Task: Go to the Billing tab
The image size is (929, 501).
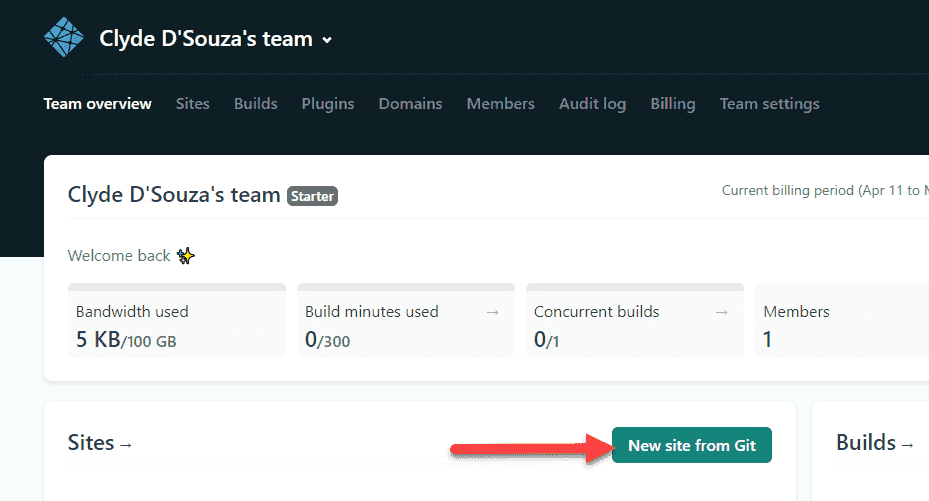Action: coord(672,104)
